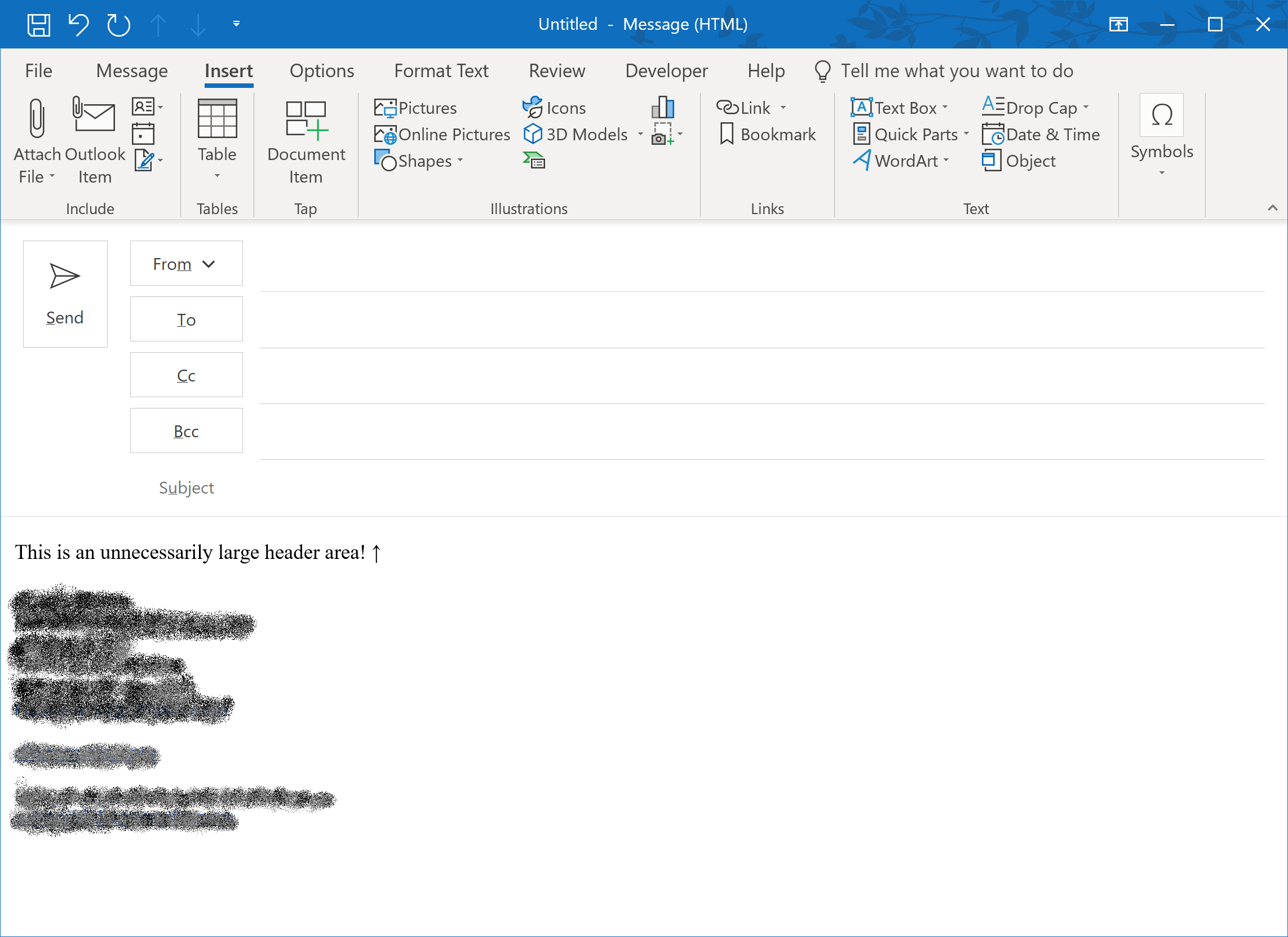
Task: Open the Bcc recipient picker
Action: (185, 431)
